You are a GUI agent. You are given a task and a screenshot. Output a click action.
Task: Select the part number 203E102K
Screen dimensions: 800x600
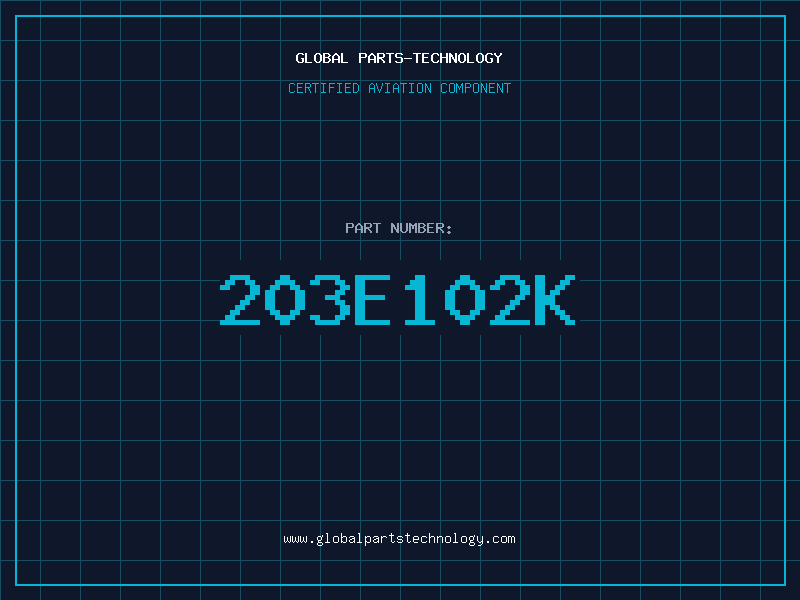click(398, 300)
